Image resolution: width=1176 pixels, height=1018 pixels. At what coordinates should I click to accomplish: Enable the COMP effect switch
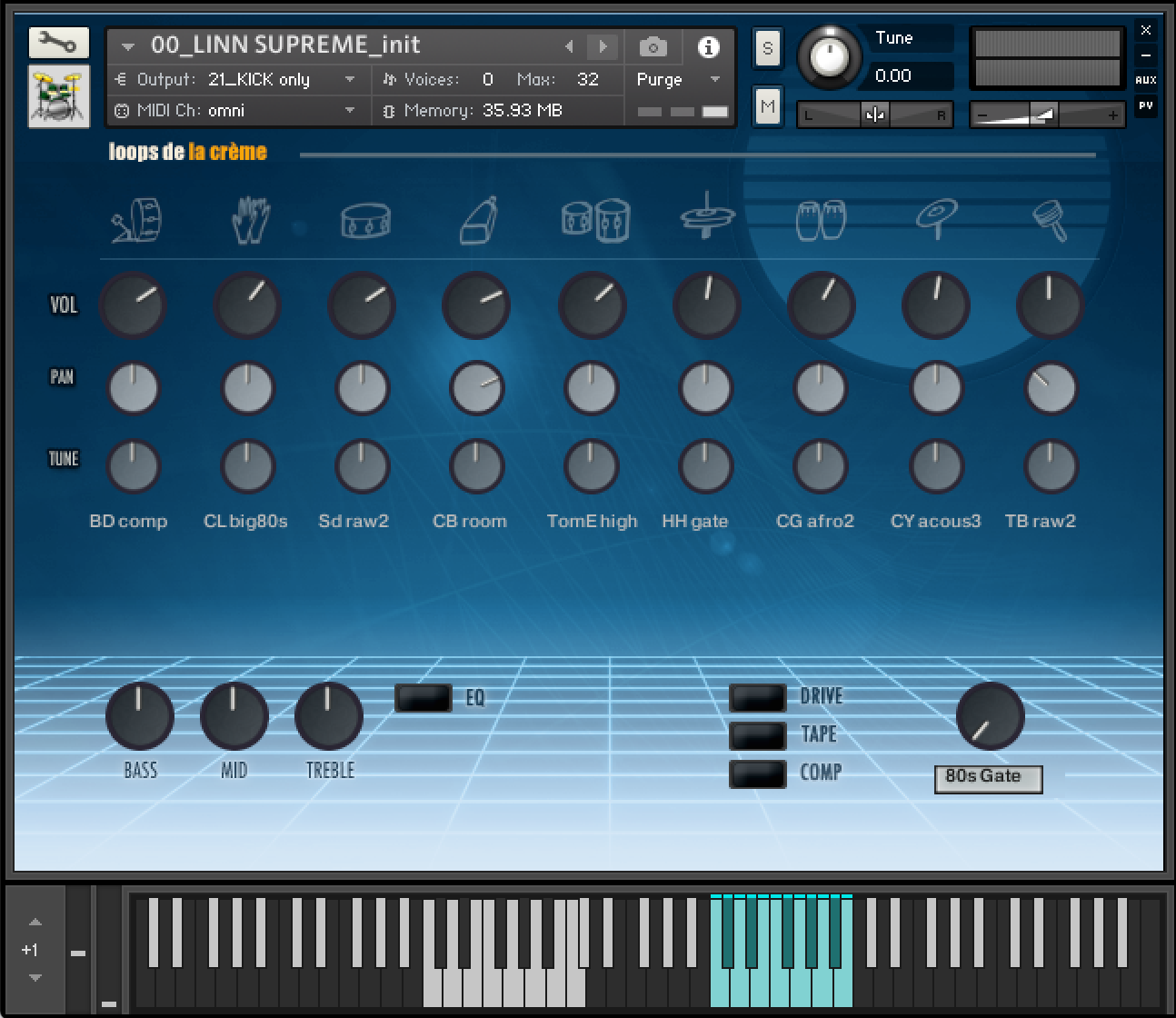[758, 773]
